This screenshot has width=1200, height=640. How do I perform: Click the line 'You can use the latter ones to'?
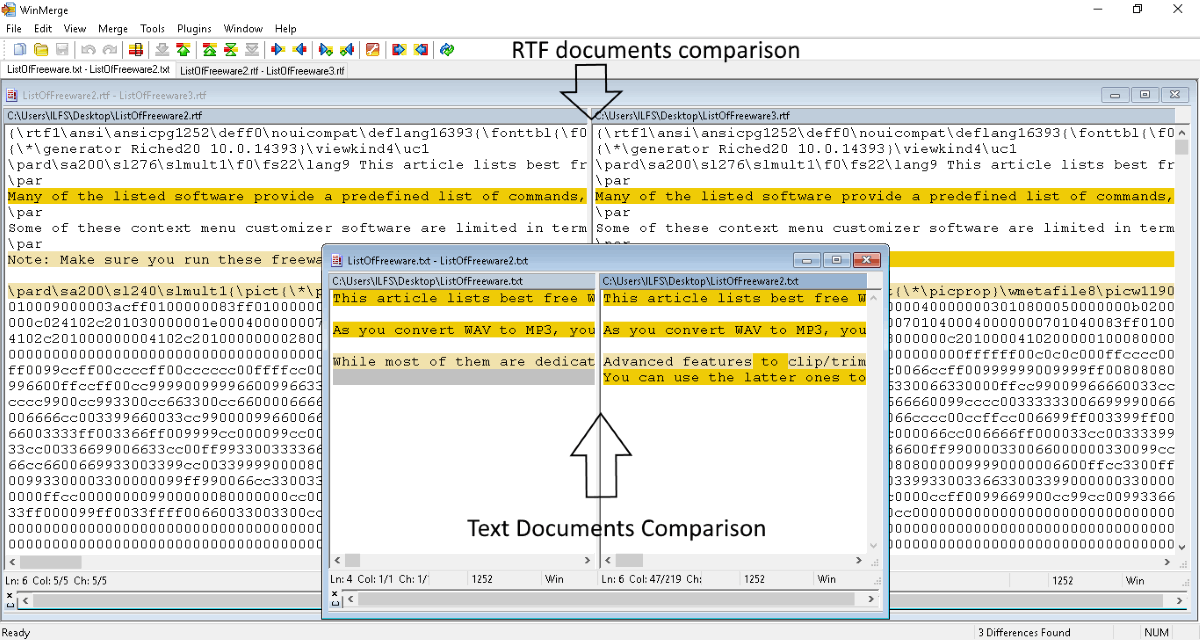pos(735,378)
